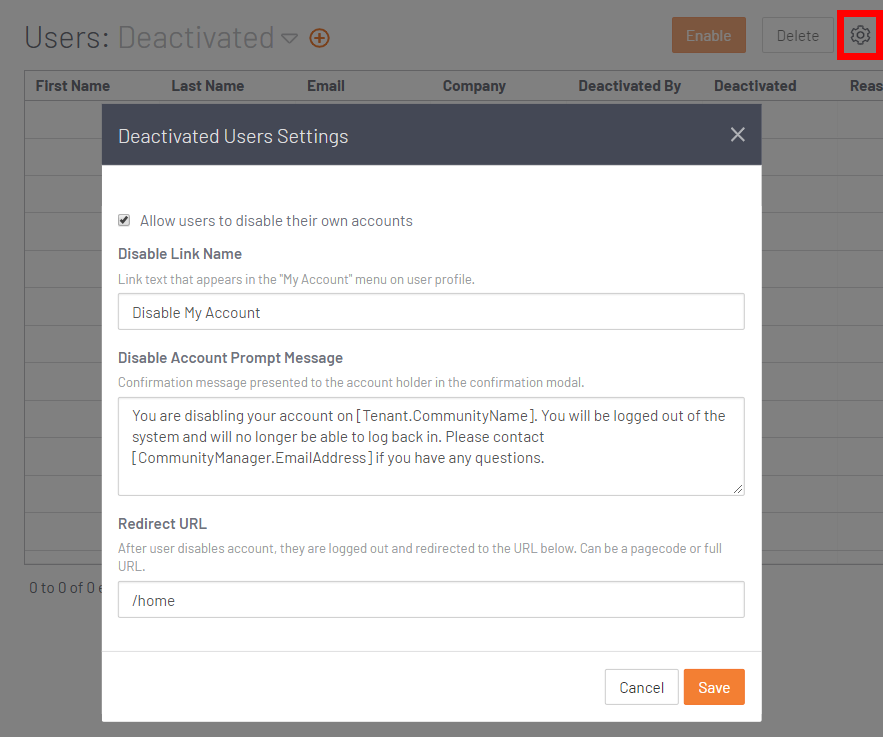Click the Cancel button
The height and width of the screenshot is (737, 883).
pos(641,687)
